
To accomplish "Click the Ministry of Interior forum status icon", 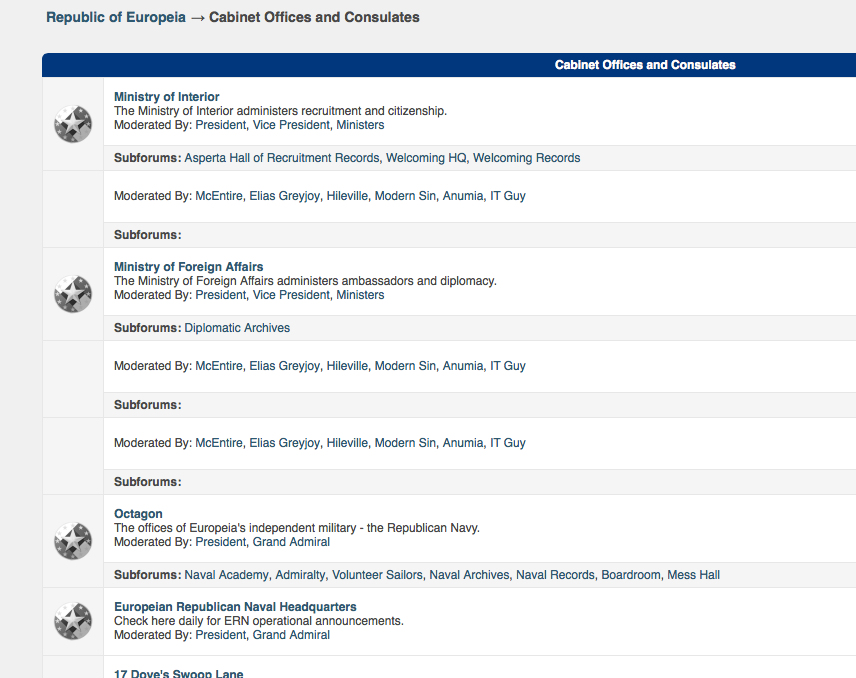I will coord(73,125).
